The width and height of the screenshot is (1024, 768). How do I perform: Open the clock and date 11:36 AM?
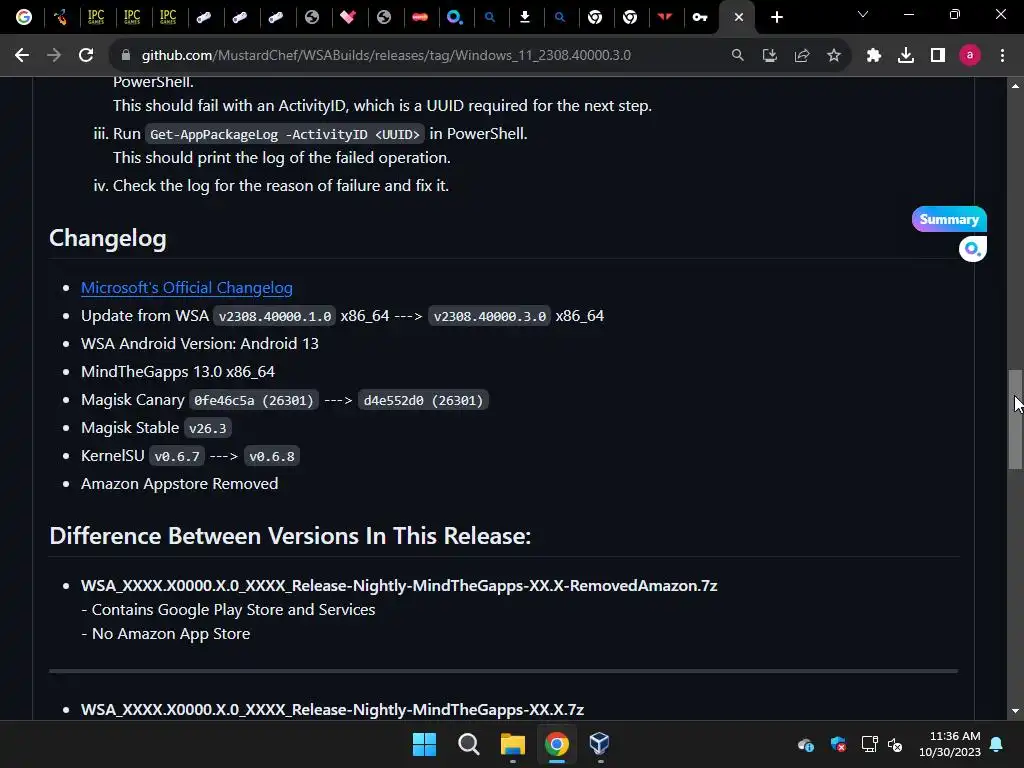[950, 744]
